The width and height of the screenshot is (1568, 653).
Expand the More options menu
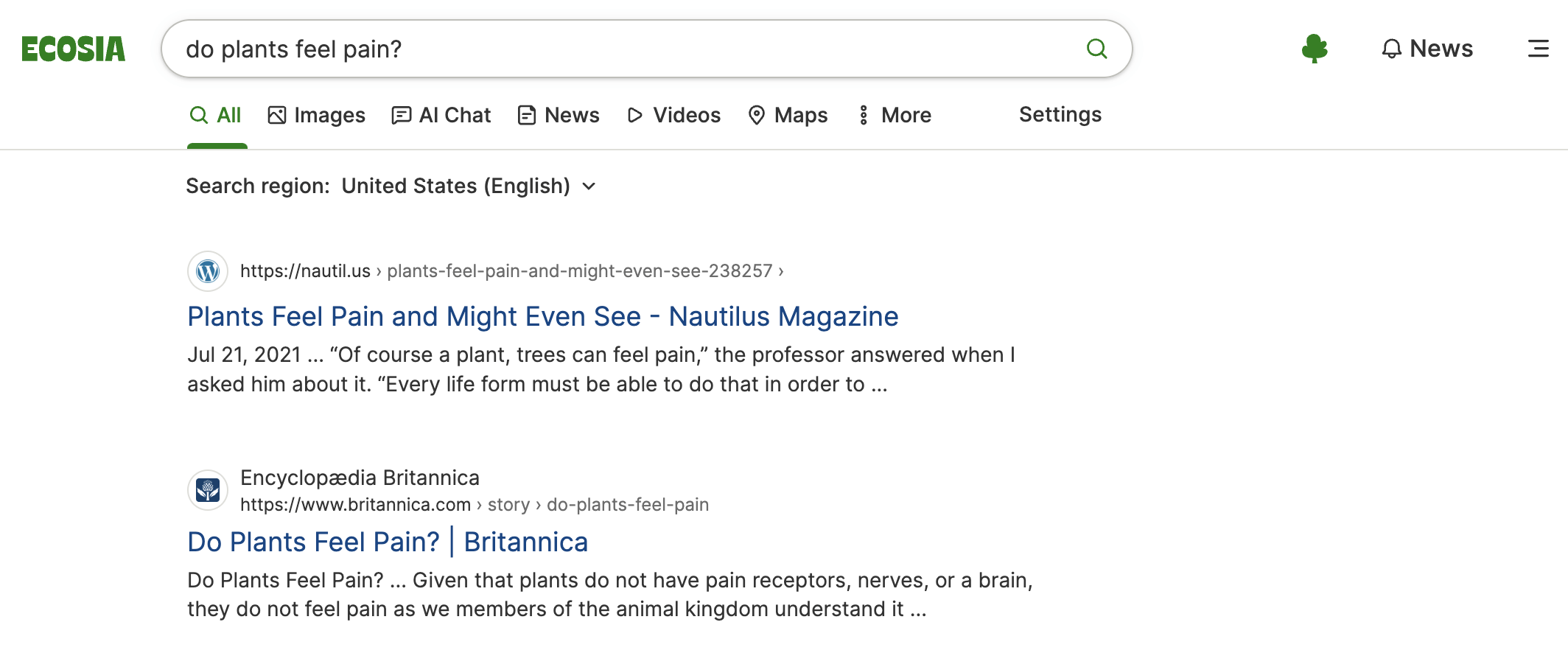(x=895, y=115)
